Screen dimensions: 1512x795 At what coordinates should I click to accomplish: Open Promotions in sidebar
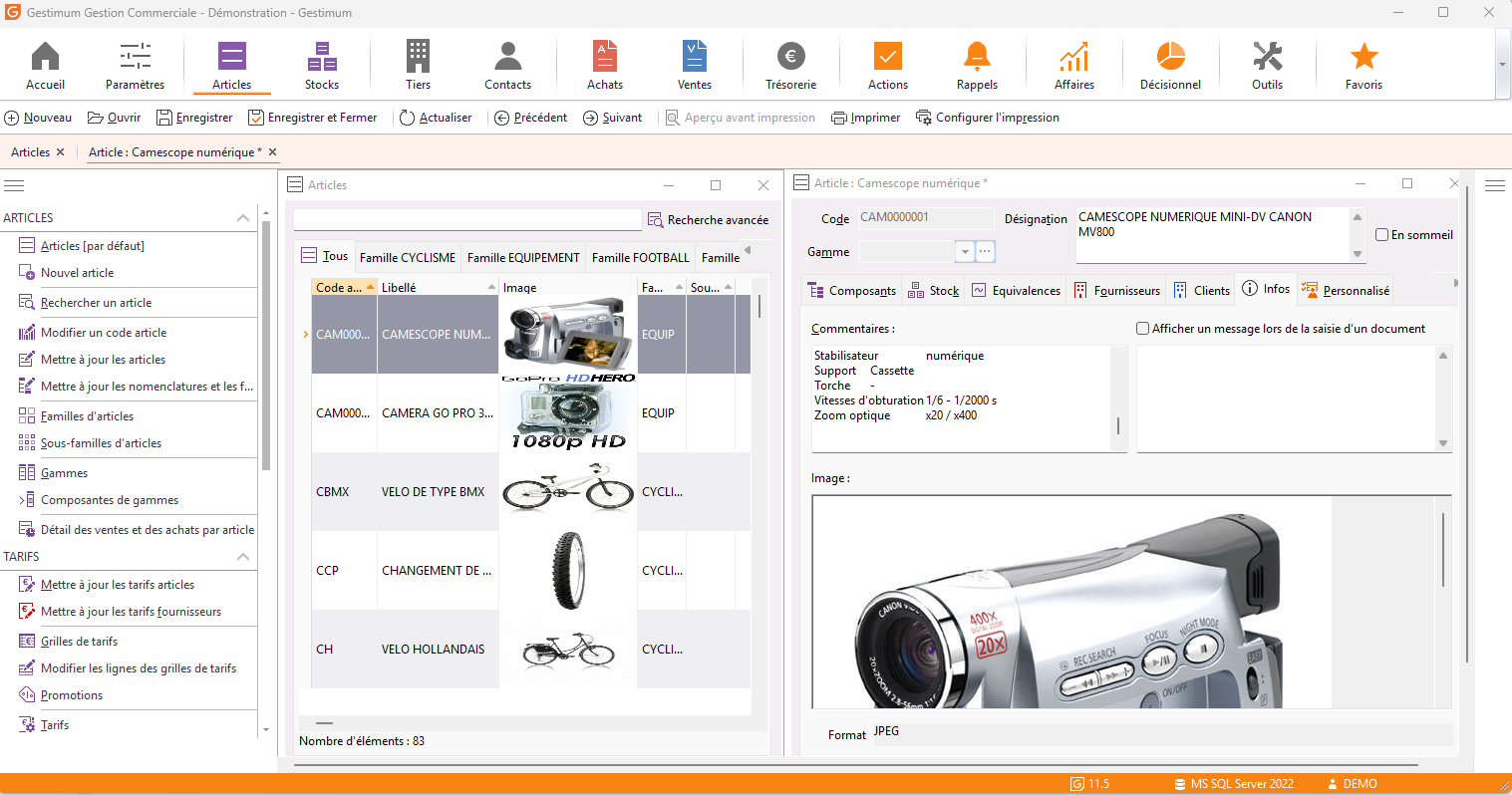(x=72, y=695)
